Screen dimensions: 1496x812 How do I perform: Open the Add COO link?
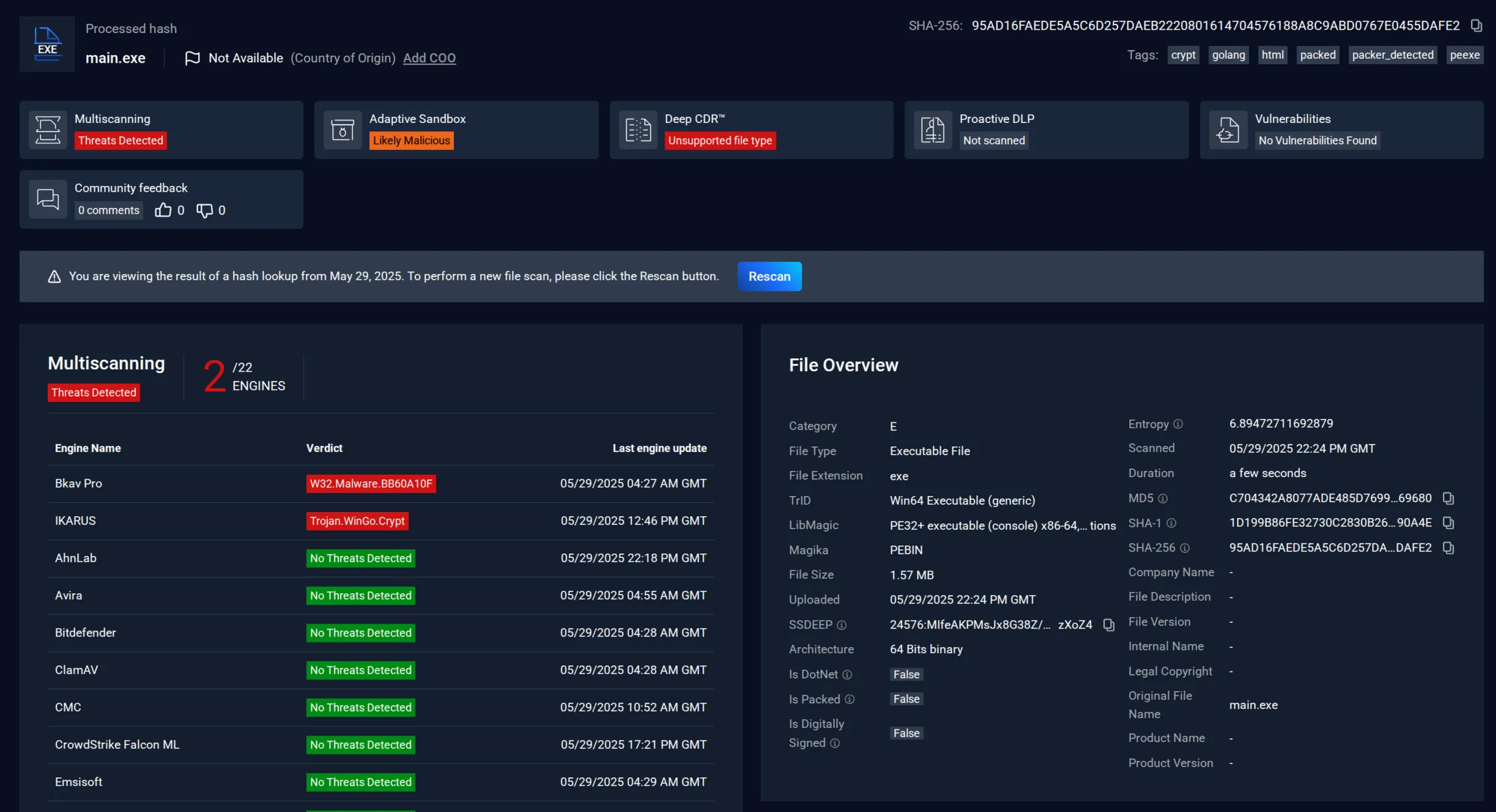point(429,57)
